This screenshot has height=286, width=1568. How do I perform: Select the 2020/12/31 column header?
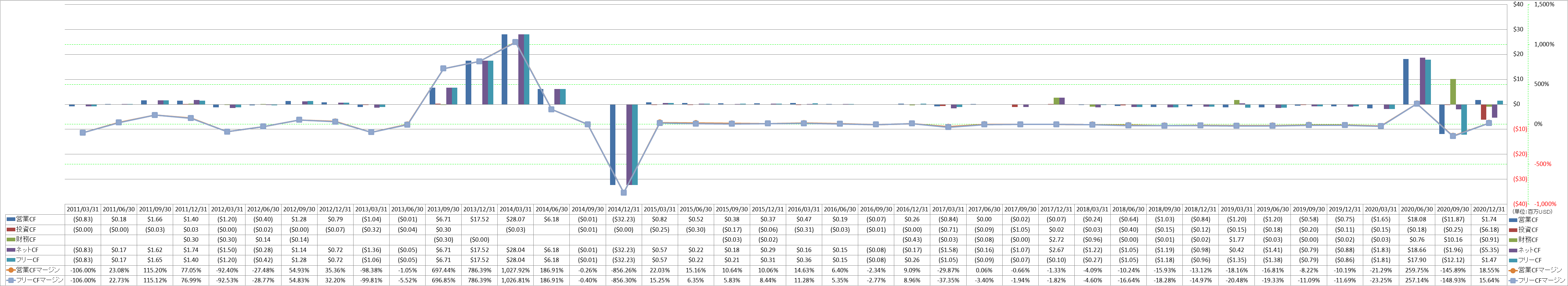(1489, 209)
